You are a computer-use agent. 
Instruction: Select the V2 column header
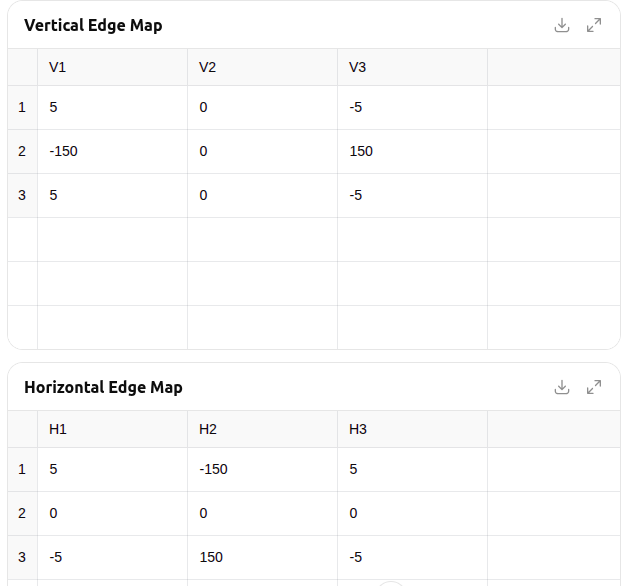(262, 67)
